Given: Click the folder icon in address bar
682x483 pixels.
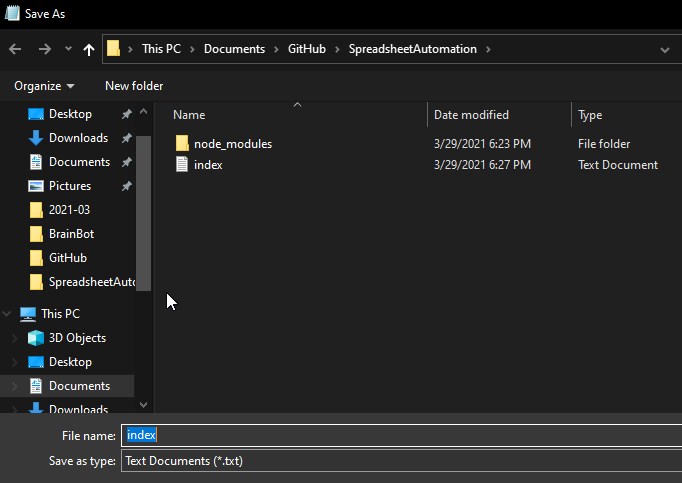Looking at the screenshot, I should 114,48.
